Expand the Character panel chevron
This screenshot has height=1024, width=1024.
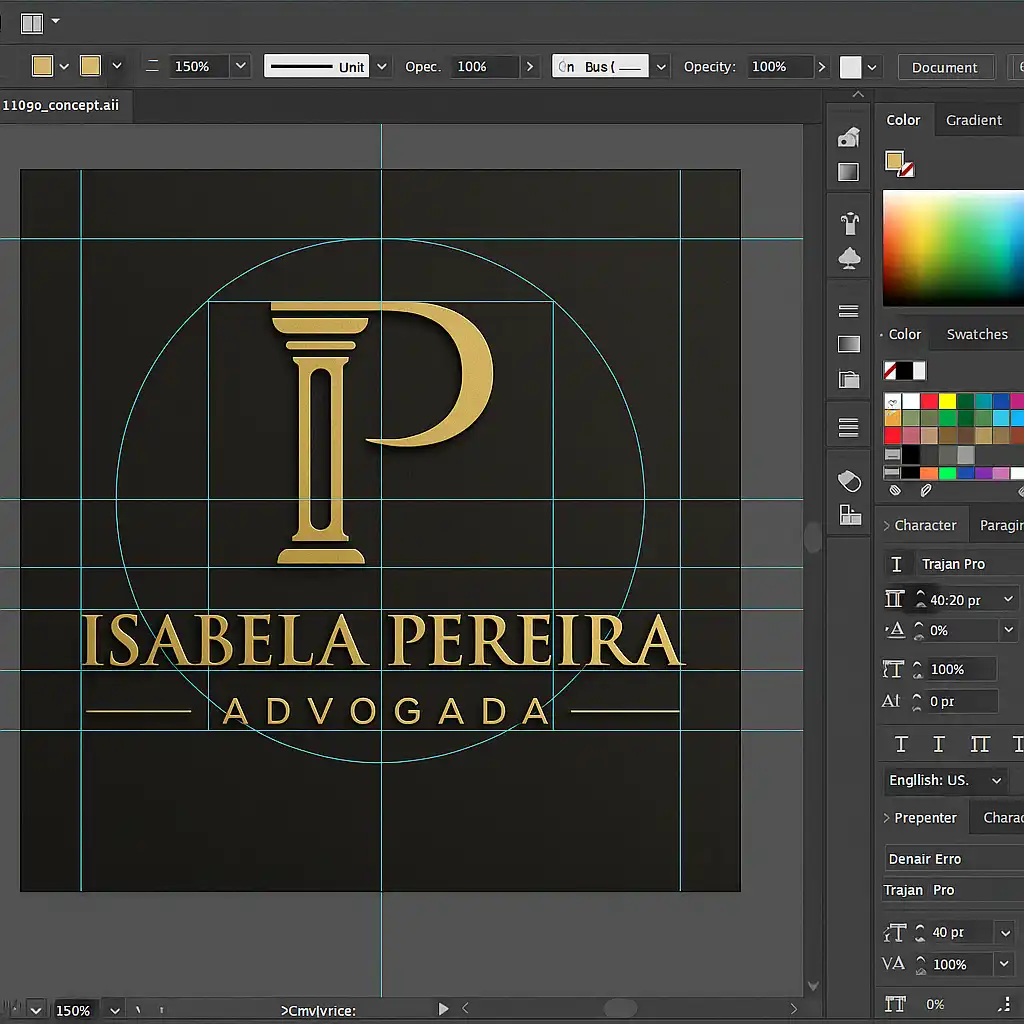tap(886, 526)
